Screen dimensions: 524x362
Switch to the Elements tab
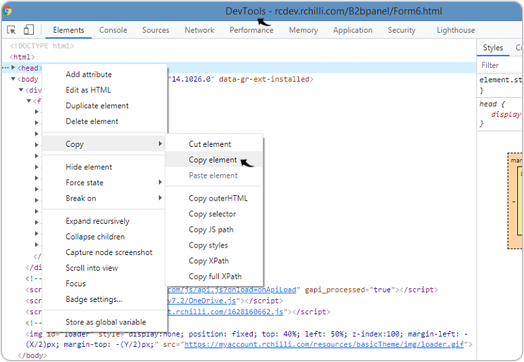click(69, 30)
